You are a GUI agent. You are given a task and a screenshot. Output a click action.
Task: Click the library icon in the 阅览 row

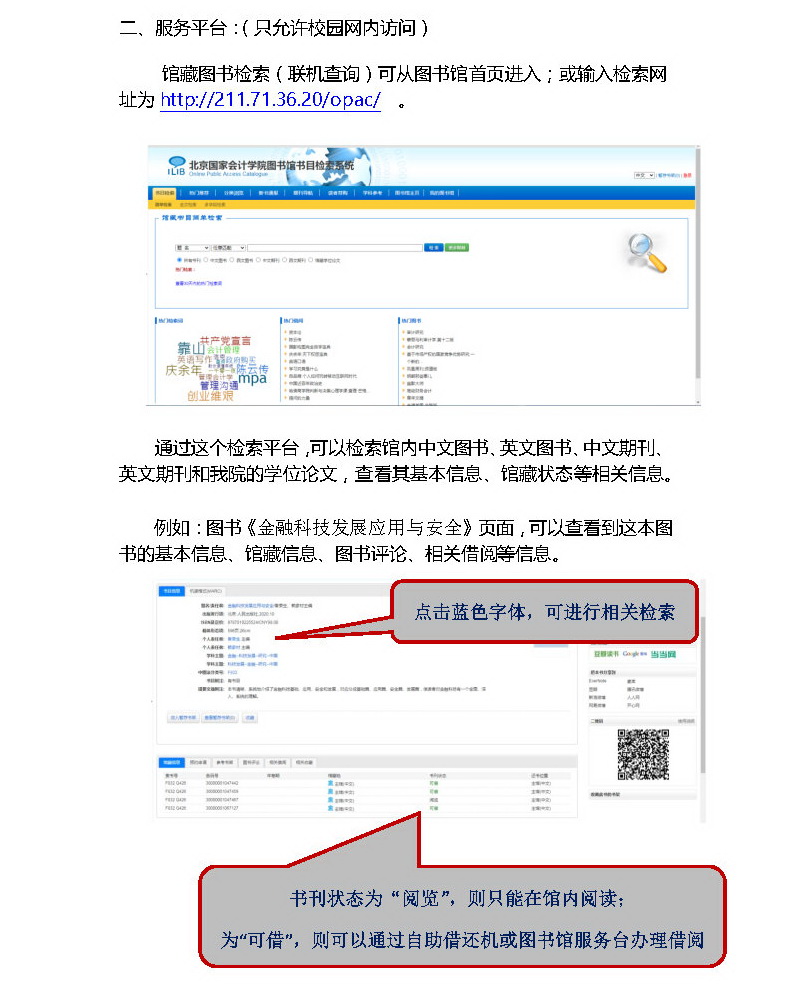(330, 800)
